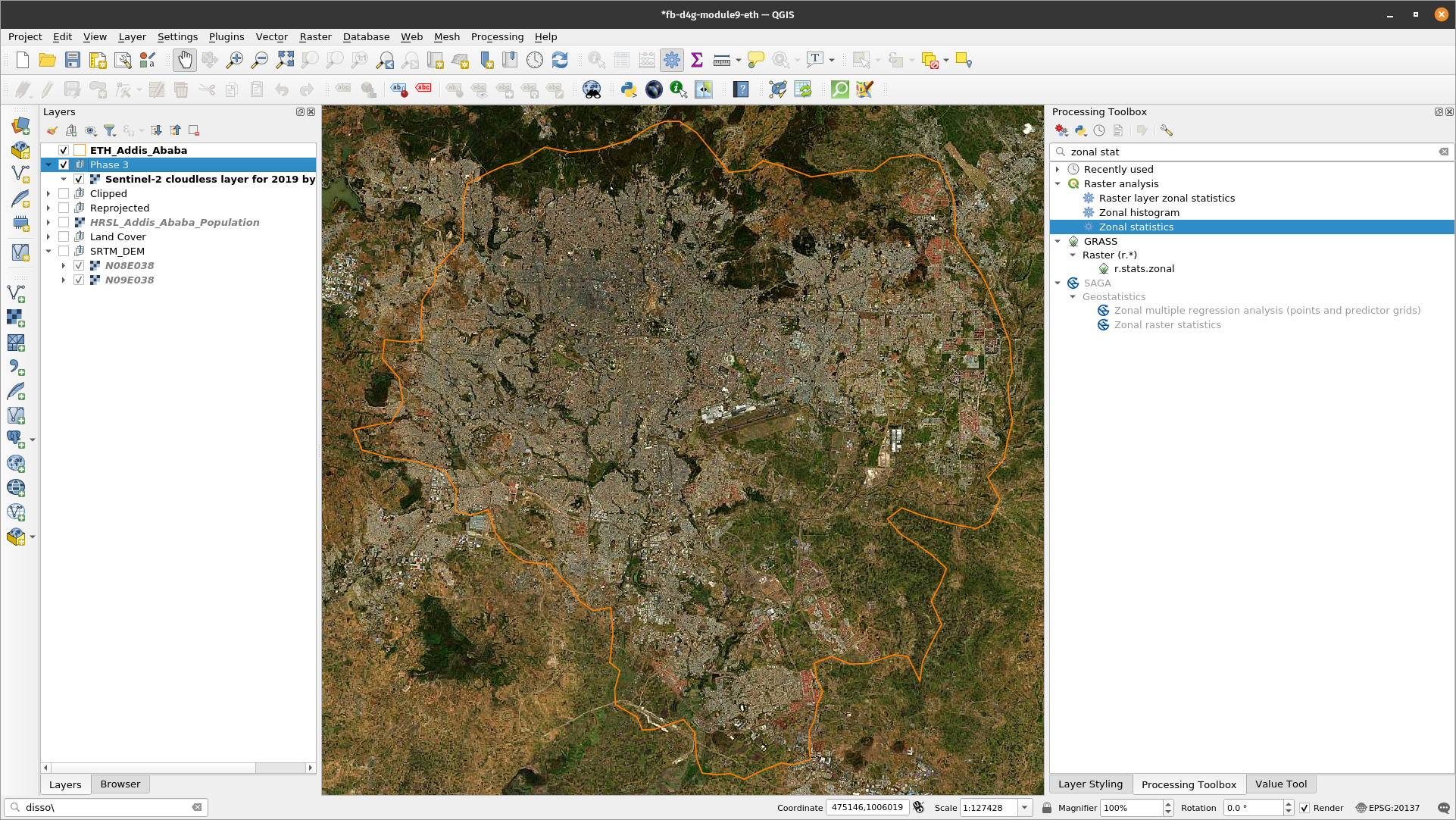This screenshot has height=820, width=1456.
Task: Click Manage Map Themes eye icon
Action: pyautogui.click(x=91, y=130)
